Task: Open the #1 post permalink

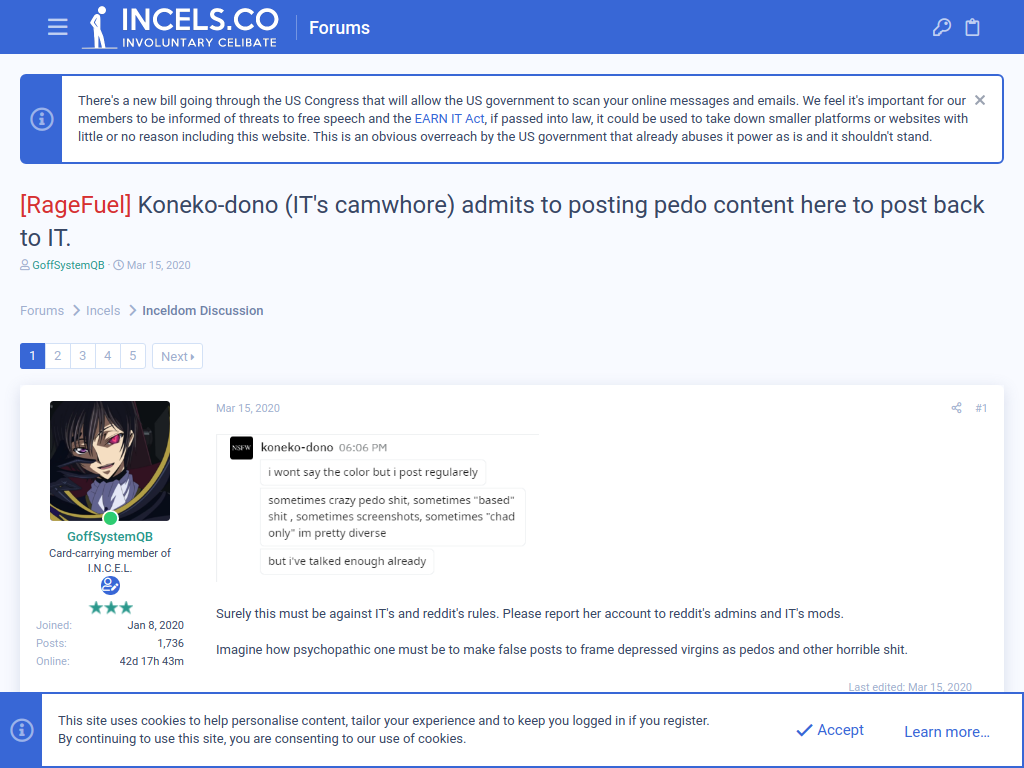Action: (981, 408)
